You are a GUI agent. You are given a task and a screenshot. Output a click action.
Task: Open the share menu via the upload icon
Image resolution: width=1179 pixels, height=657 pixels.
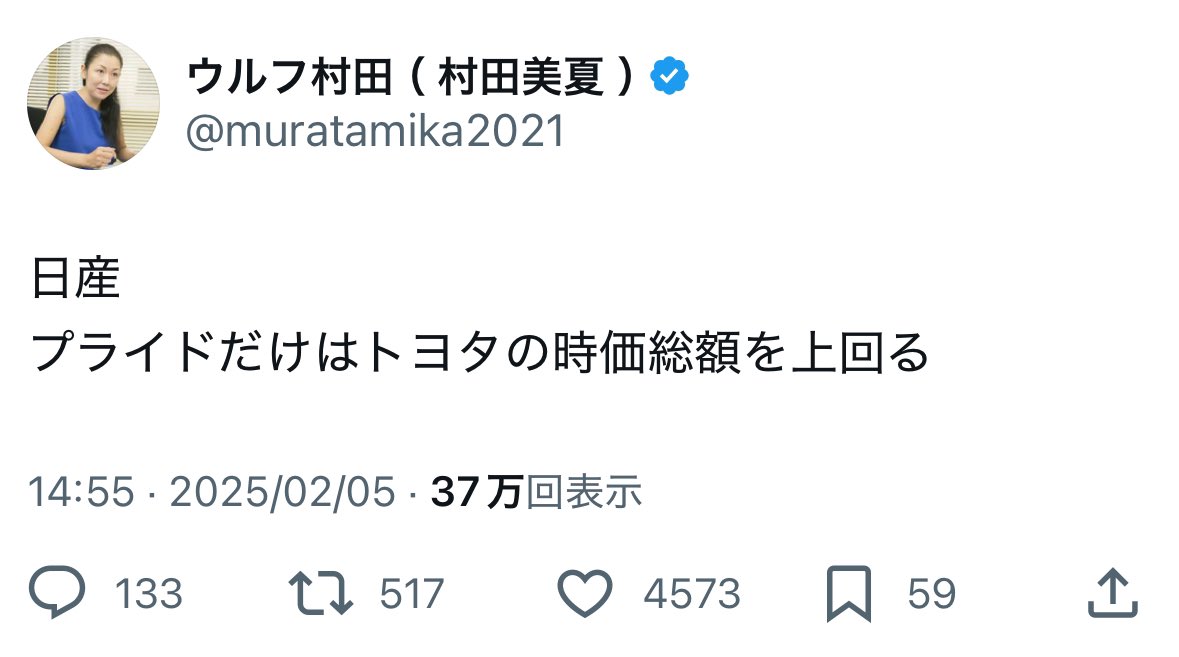[1112, 594]
